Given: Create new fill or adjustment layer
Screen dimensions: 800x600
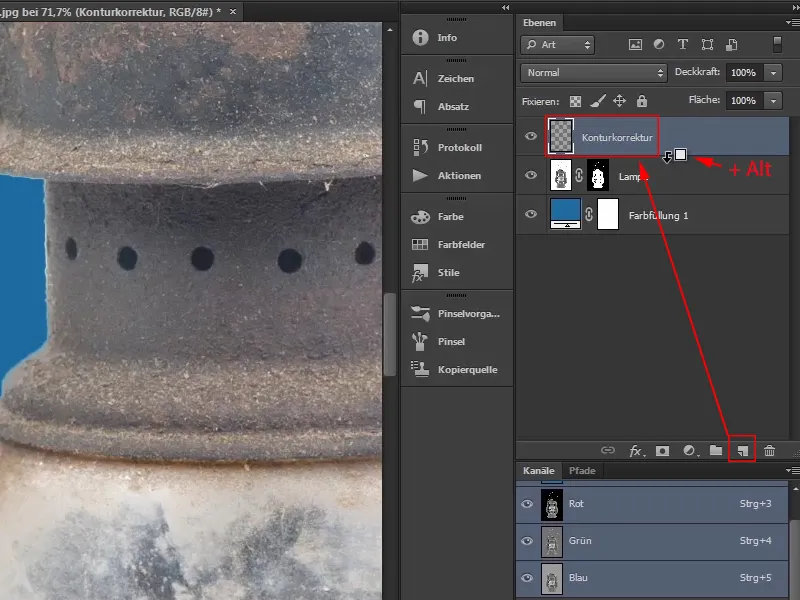Looking at the screenshot, I should pos(689,451).
